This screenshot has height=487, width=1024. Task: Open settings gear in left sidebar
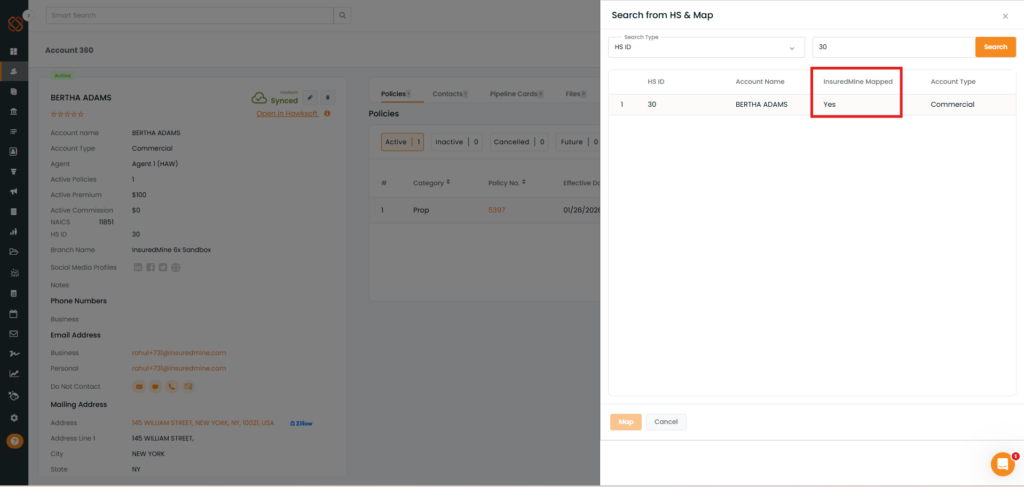pos(14,418)
